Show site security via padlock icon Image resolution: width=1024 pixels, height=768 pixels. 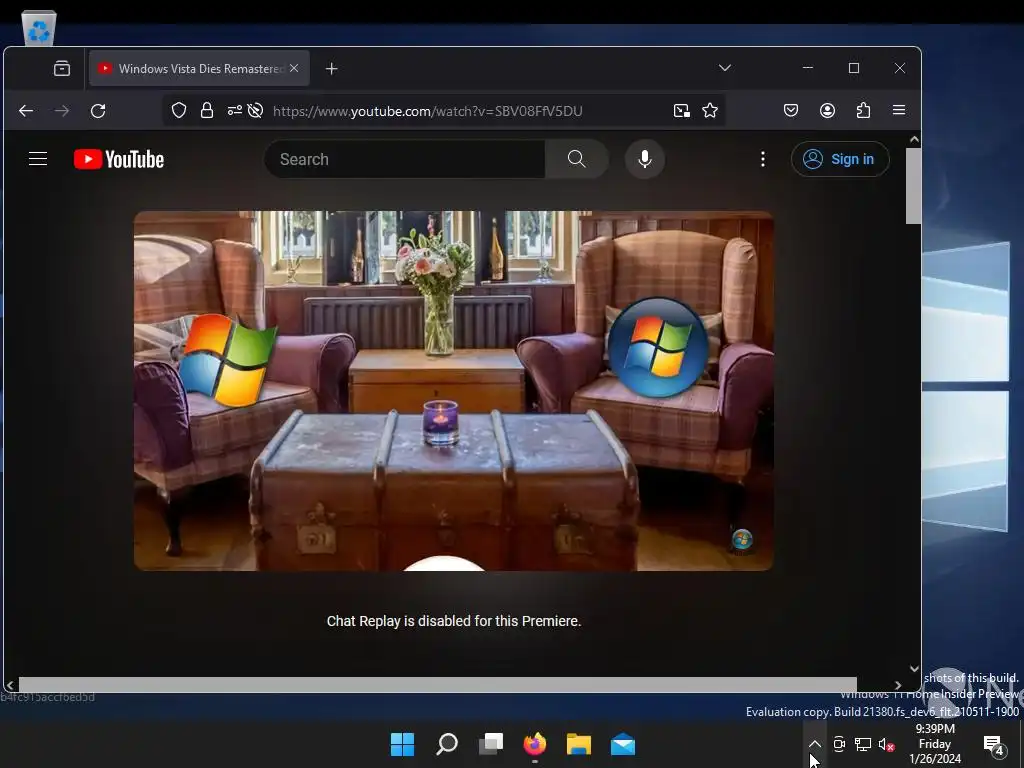click(207, 110)
